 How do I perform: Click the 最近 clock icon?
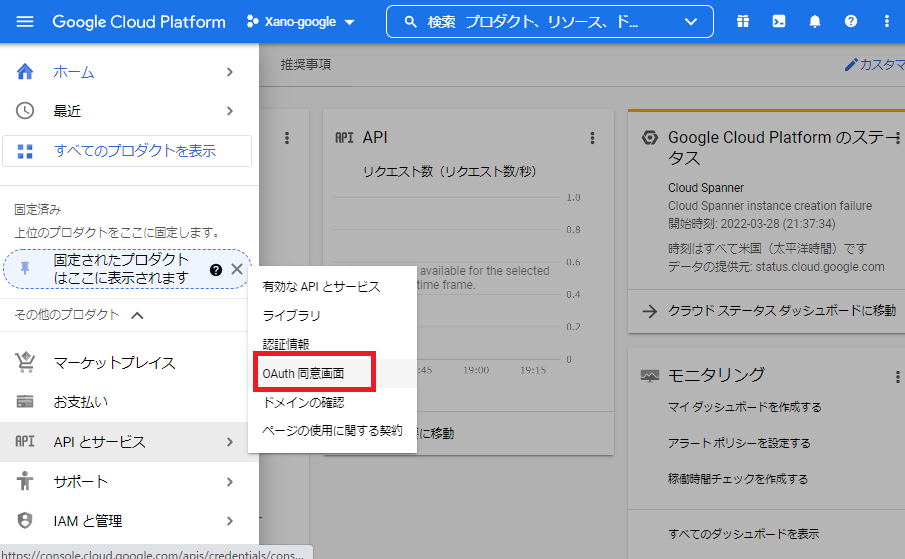point(25,111)
